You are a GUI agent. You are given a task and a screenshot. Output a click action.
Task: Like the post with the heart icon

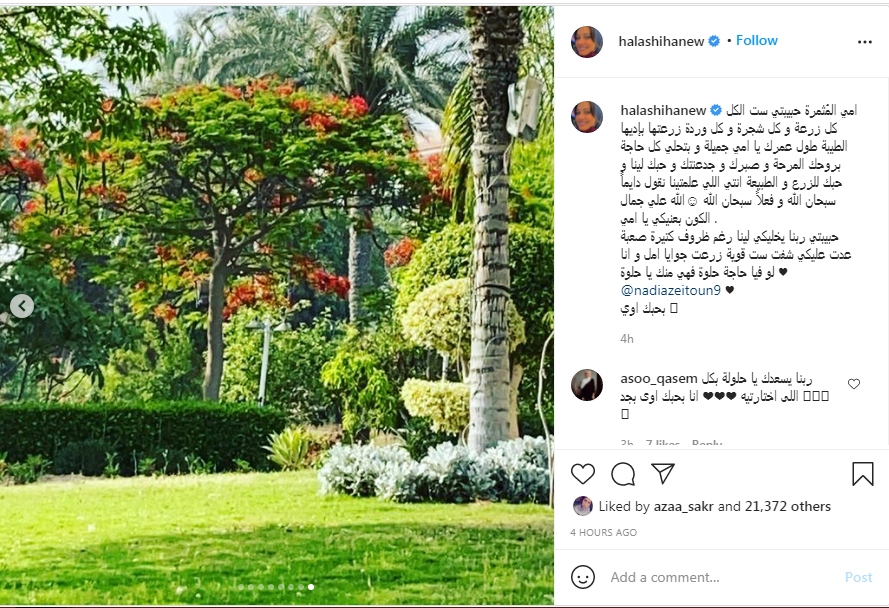click(x=582, y=474)
